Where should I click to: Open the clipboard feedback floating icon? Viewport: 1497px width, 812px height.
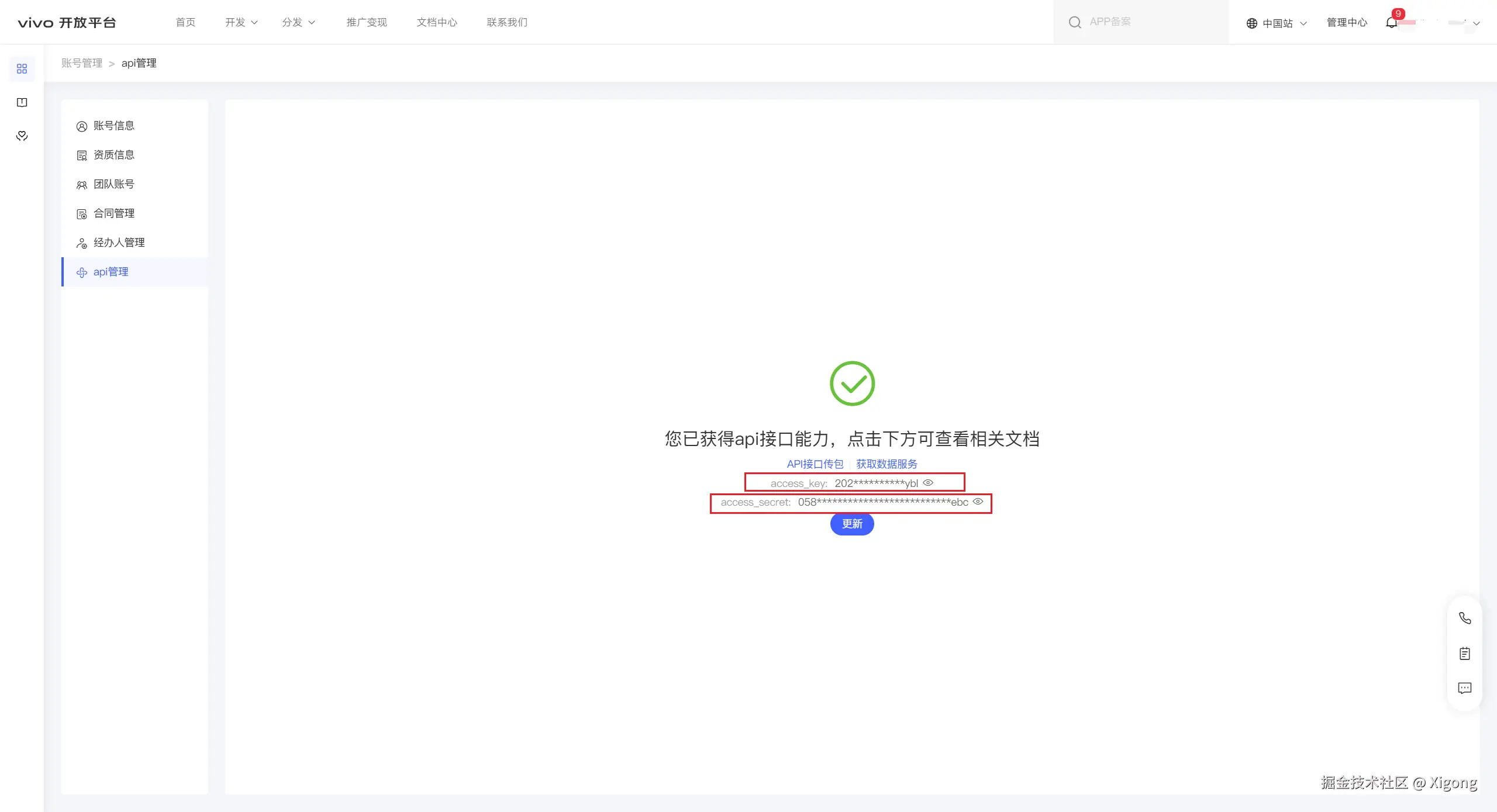(x=1464, y=654)
